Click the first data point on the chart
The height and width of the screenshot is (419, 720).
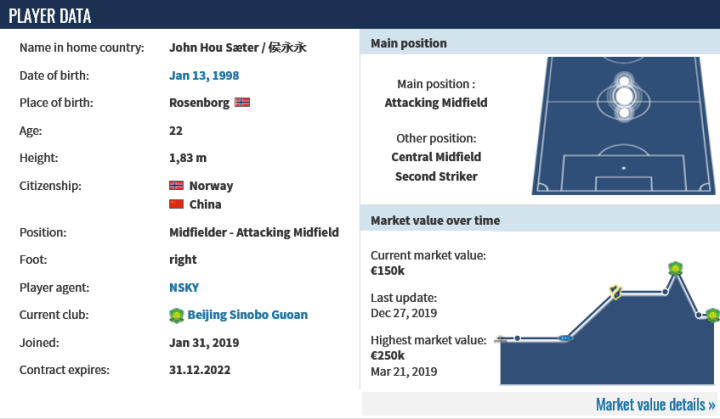pyautogui.click(x=518, y=339)
